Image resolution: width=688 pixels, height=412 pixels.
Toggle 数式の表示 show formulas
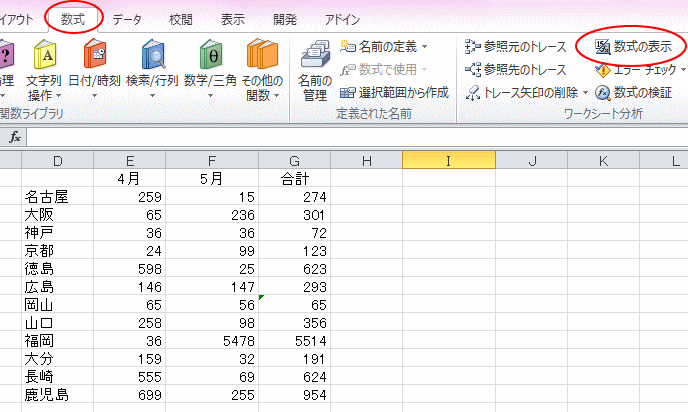click(x=634, y=46)
